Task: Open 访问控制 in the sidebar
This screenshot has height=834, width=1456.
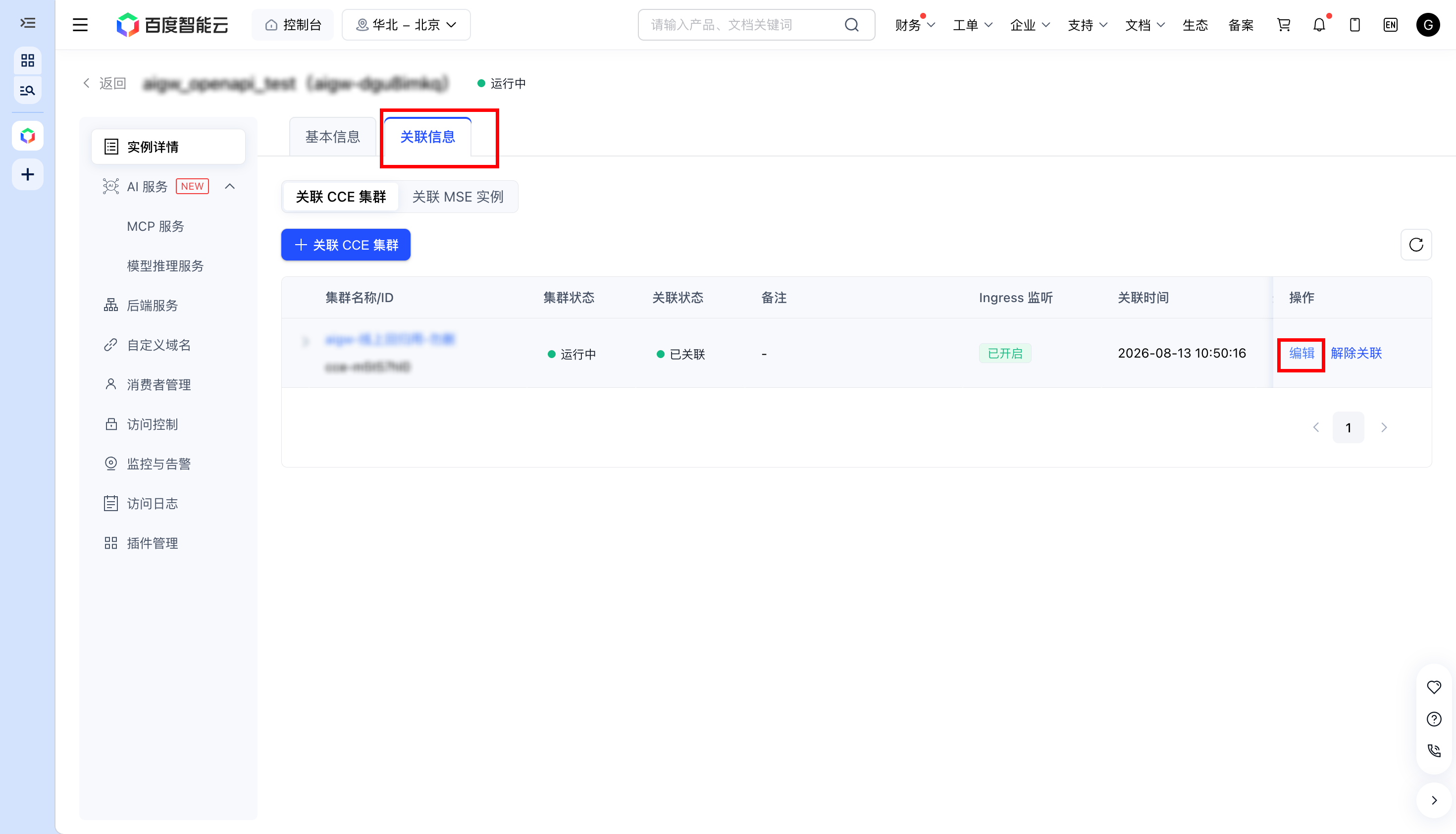Action: (153, 424)
